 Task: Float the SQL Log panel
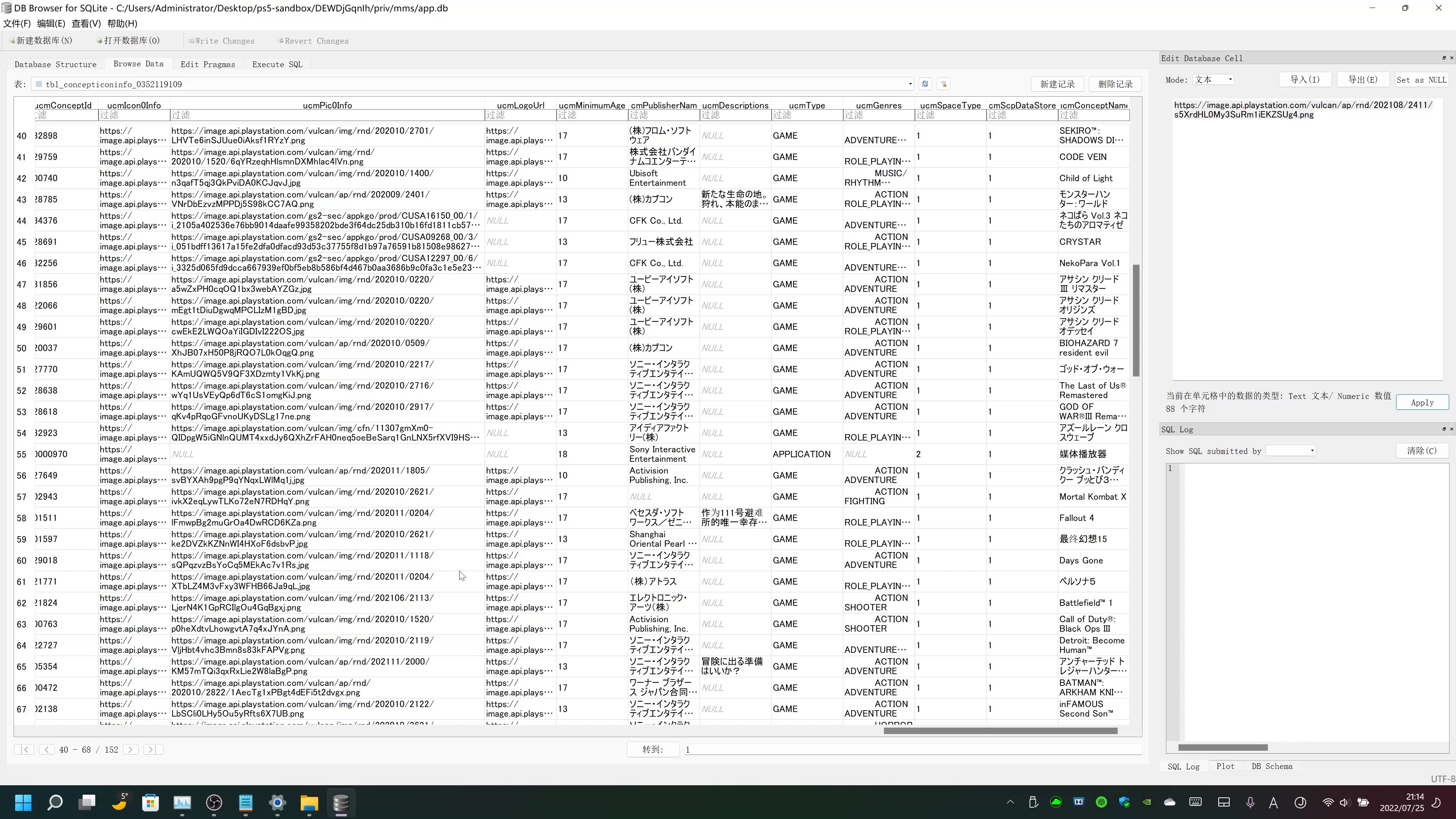click(x=1444, y=429)
